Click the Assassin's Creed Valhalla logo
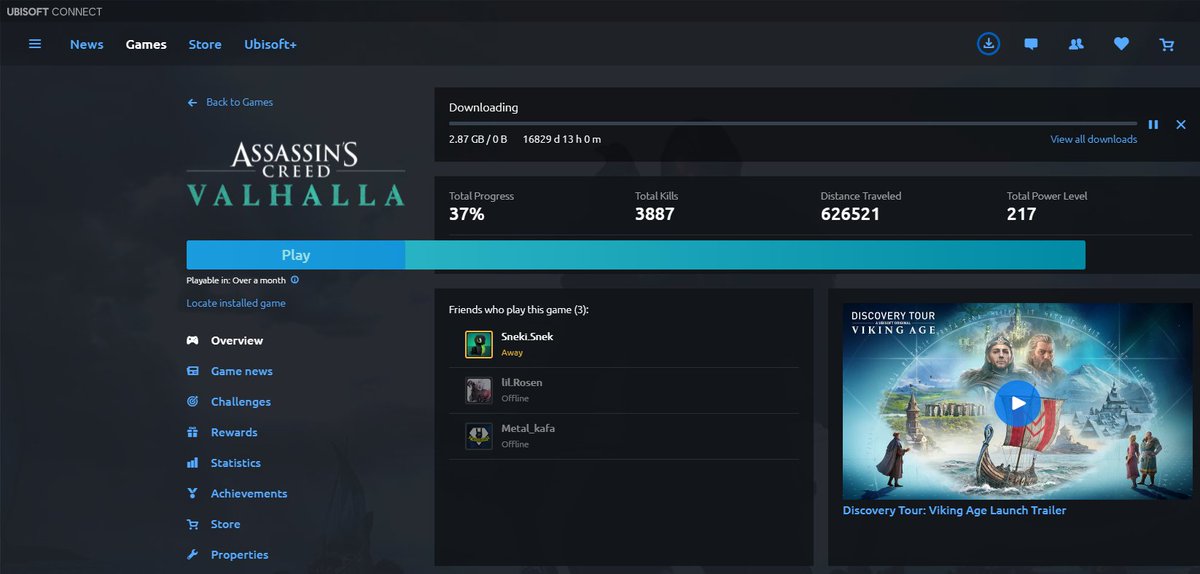Image resolution: width=1200 pixels, height=574 pixels. point(296,174)
